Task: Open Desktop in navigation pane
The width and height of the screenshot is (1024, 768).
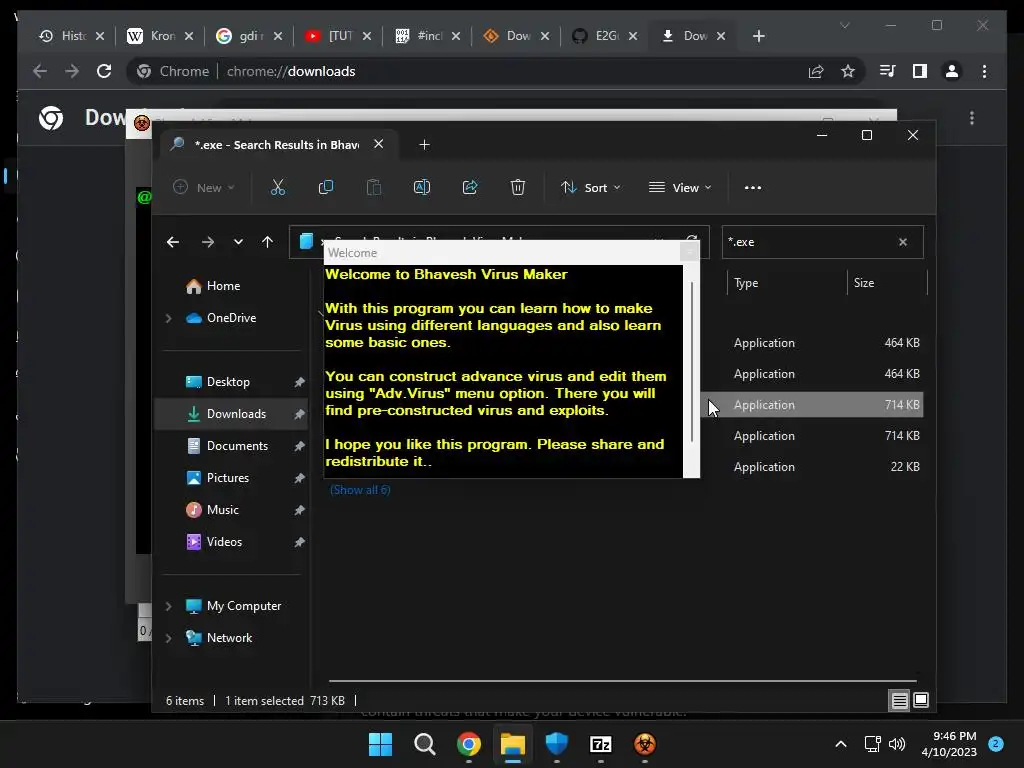Action: pos(228,382)
